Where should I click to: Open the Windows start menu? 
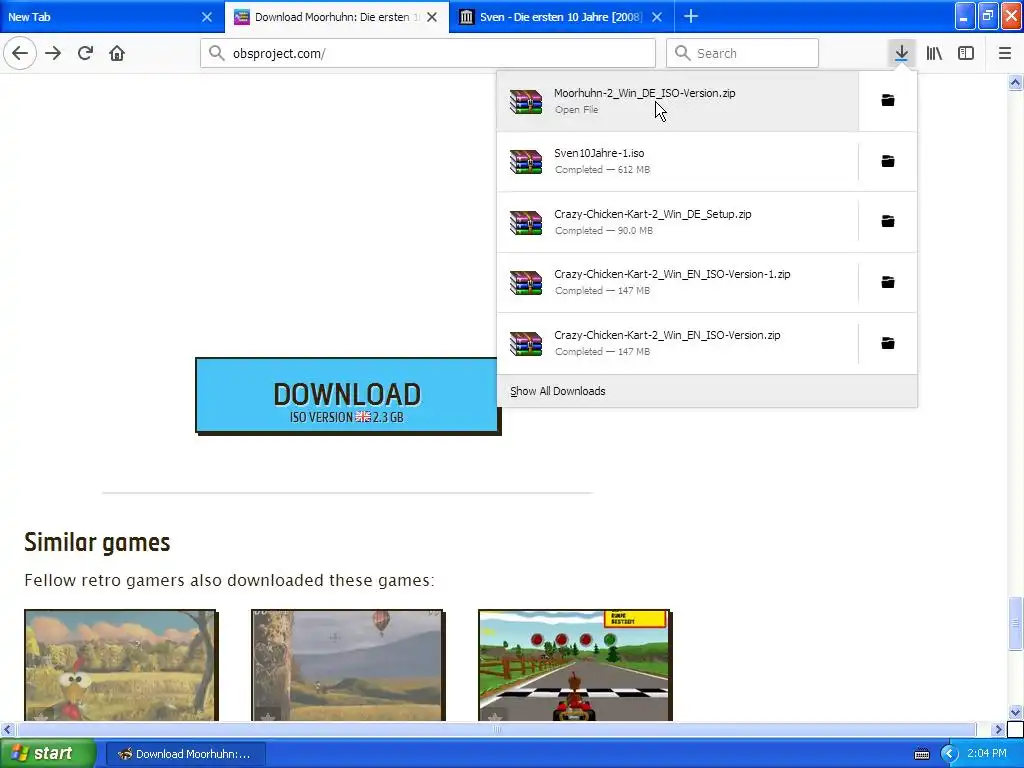[47, 753]
